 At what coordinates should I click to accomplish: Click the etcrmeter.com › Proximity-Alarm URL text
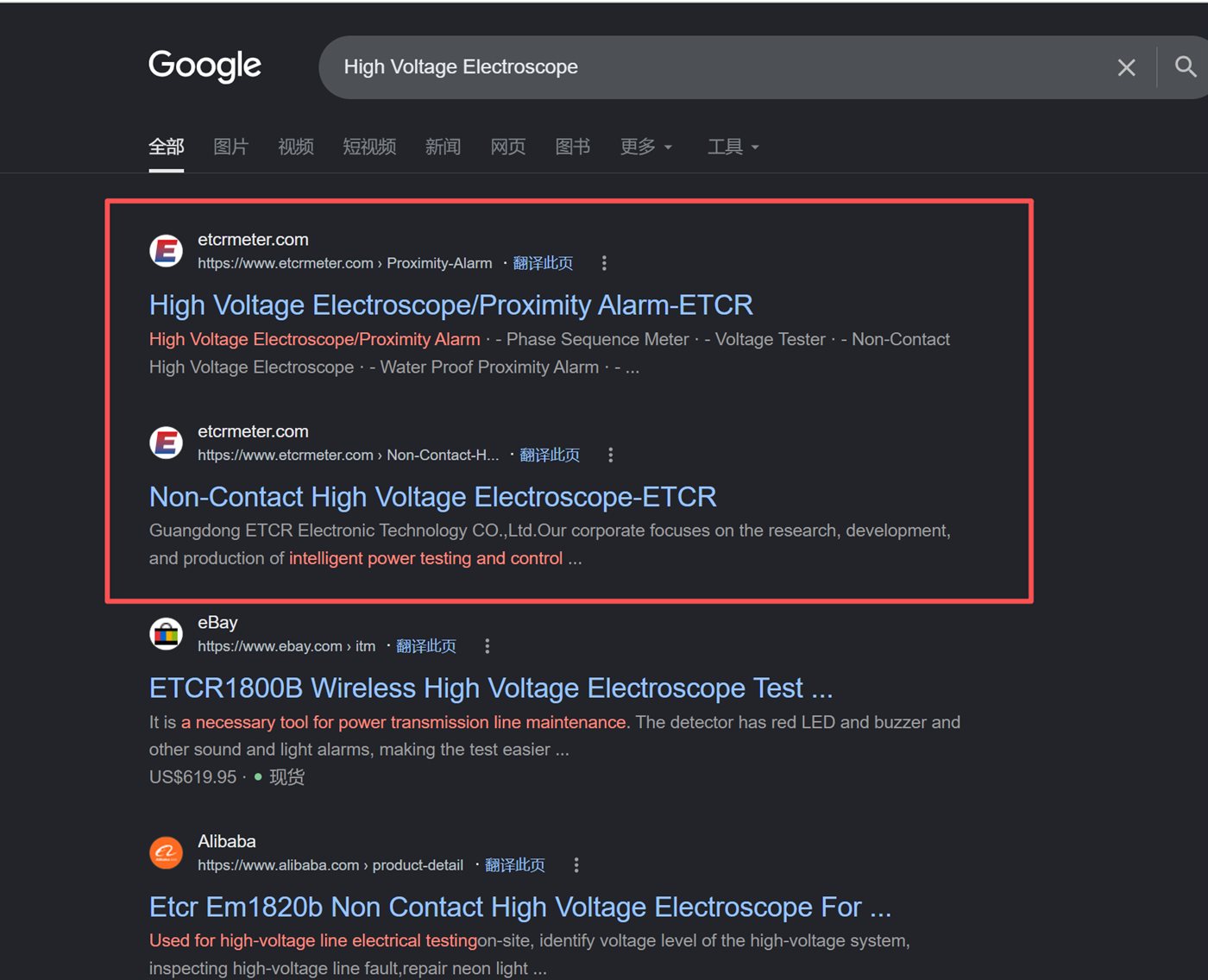345,263
